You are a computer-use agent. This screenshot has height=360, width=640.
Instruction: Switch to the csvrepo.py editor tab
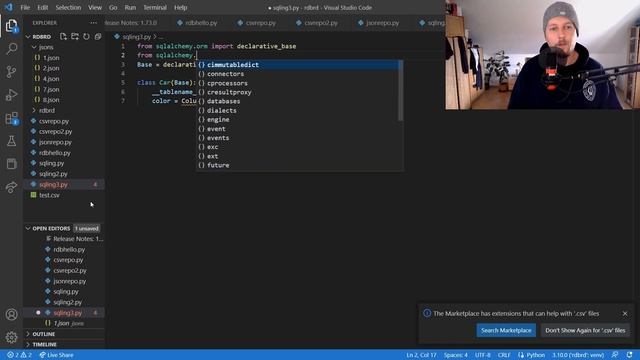257,23
